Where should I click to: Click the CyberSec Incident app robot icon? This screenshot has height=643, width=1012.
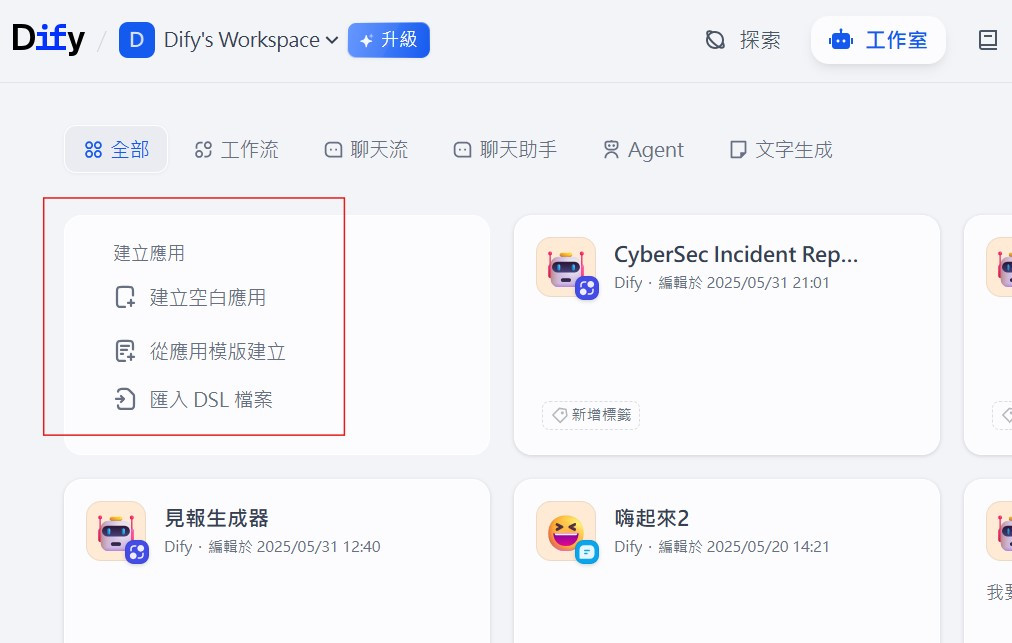(565, 267)
